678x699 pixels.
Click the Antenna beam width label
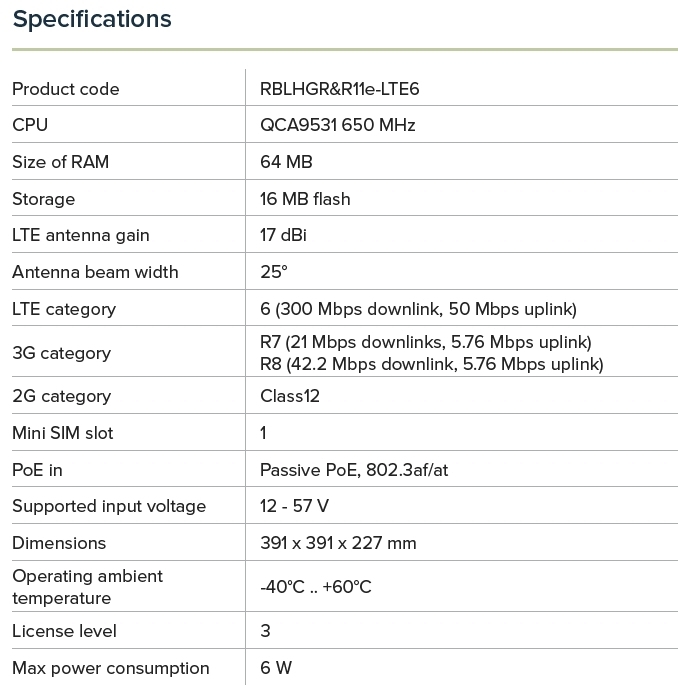(x=95, y=272)
